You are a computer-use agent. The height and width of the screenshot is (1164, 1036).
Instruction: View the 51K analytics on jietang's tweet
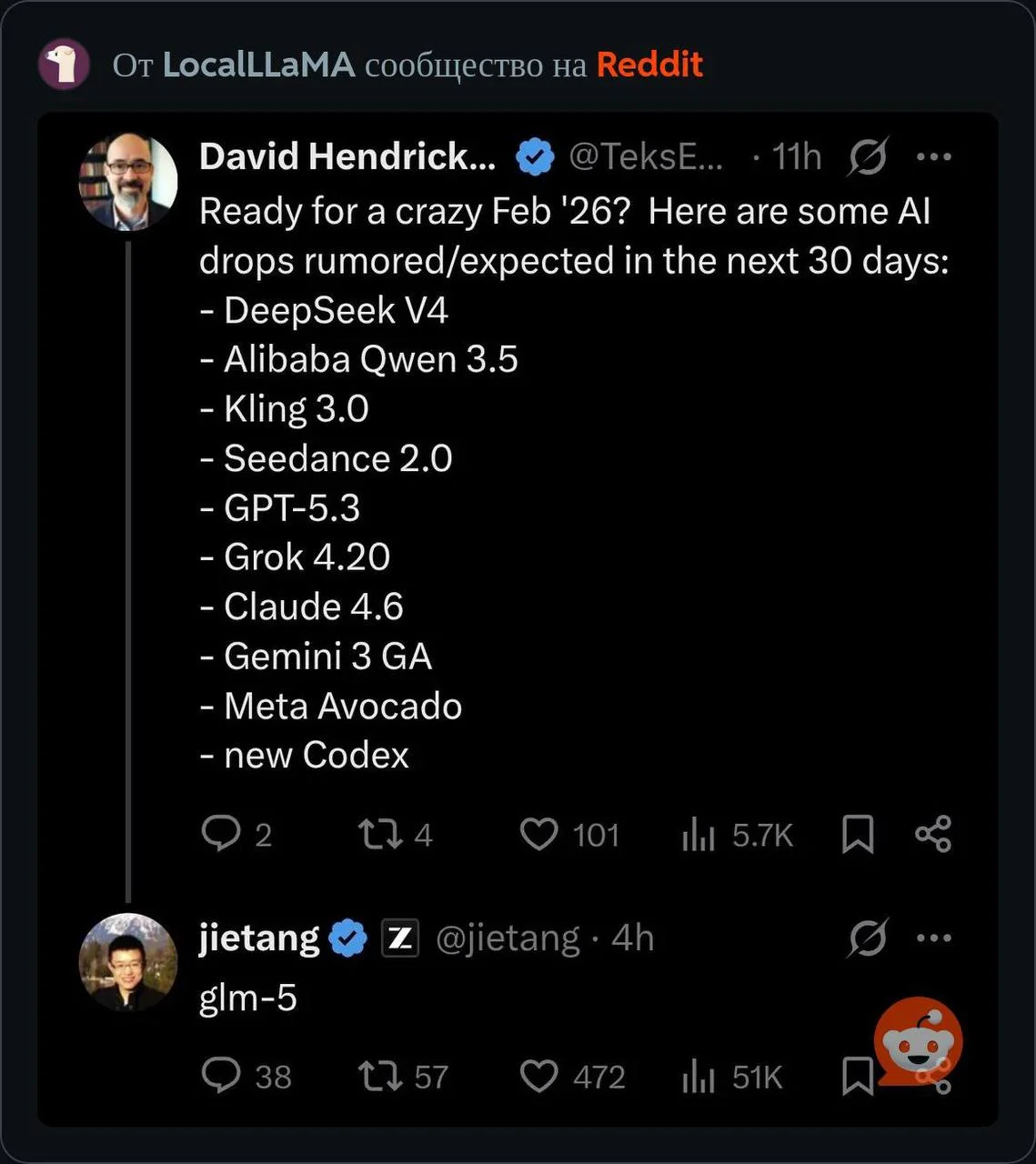click(x=699, y=1078)
